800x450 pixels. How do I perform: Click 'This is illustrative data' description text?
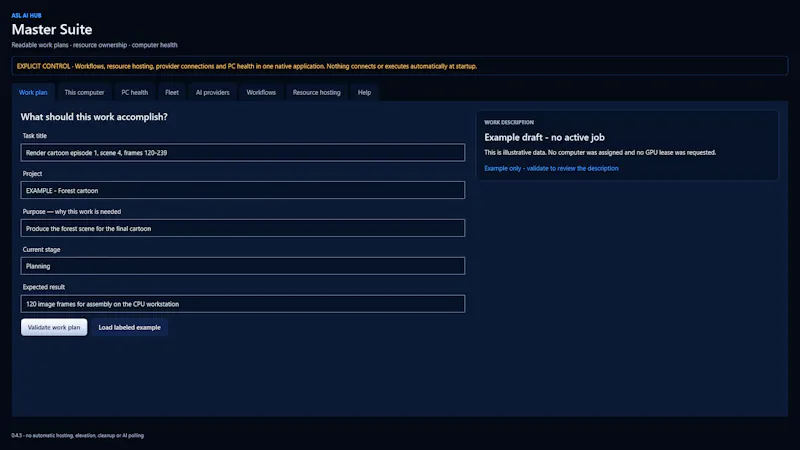click(x=600, y=153)
